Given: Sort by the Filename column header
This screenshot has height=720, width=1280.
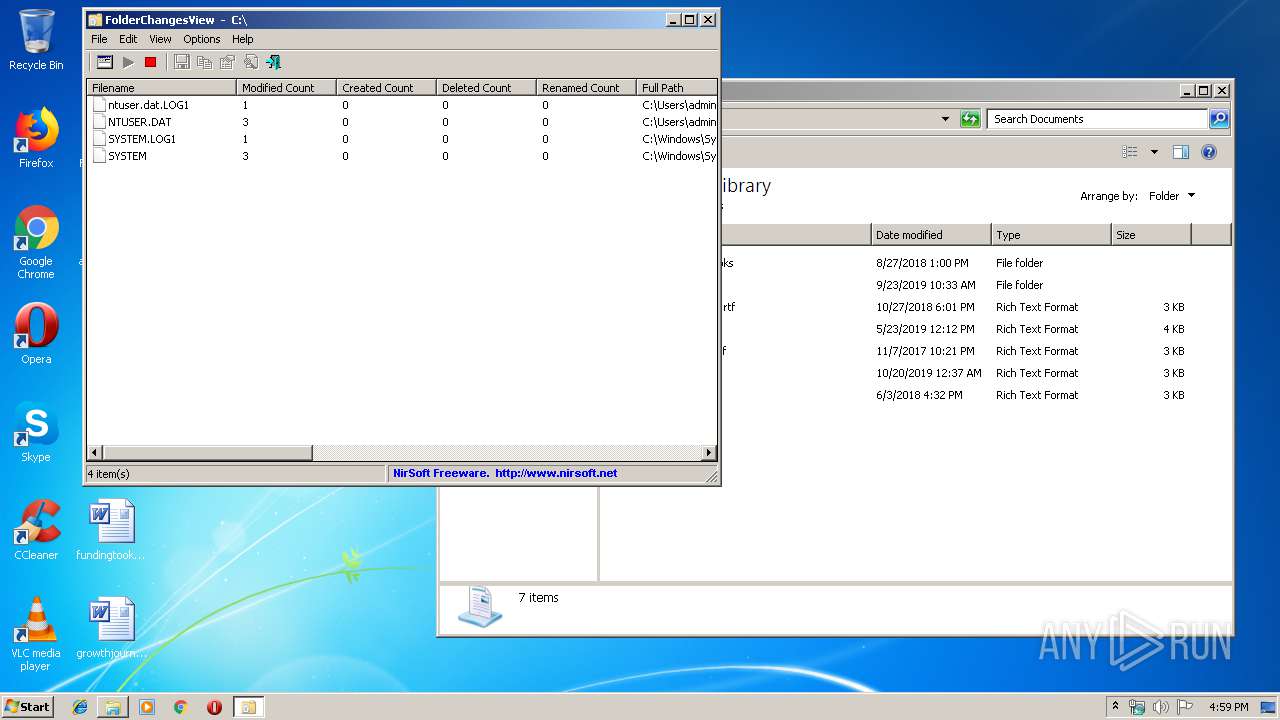Looking at the screenshot, I should [161, 88].
